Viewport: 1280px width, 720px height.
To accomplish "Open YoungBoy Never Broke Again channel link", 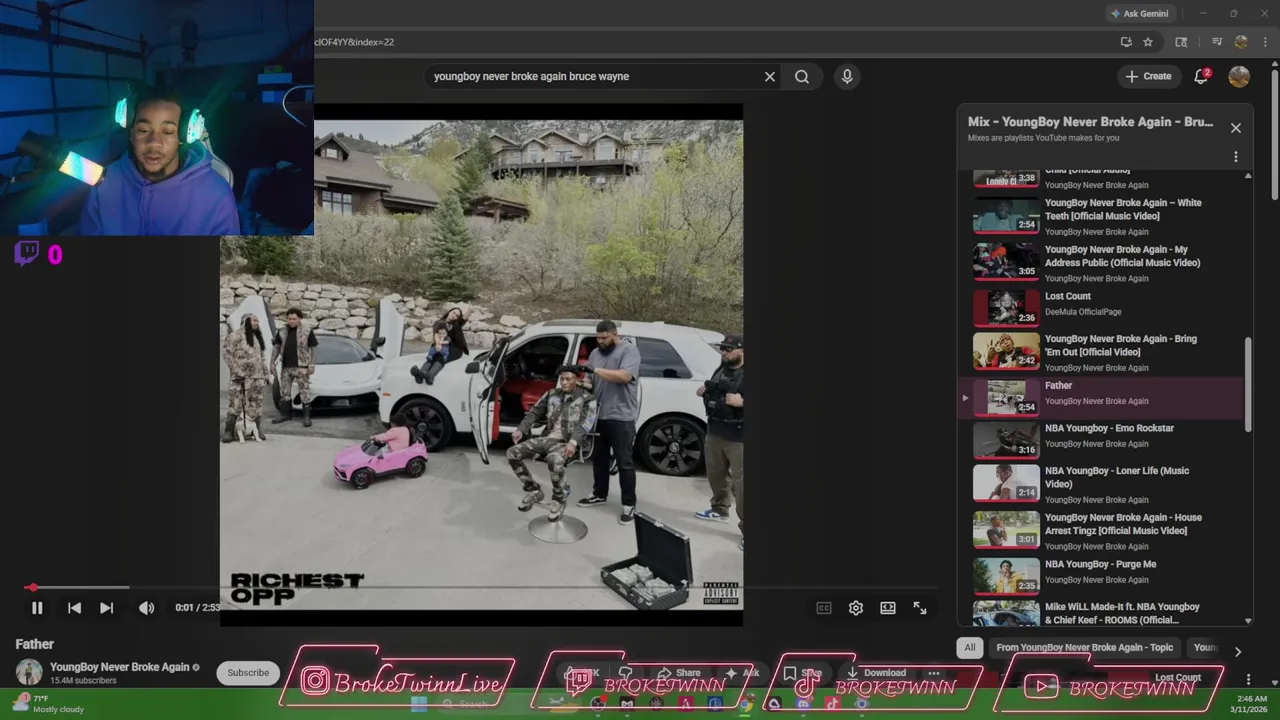I will [119, 667].
